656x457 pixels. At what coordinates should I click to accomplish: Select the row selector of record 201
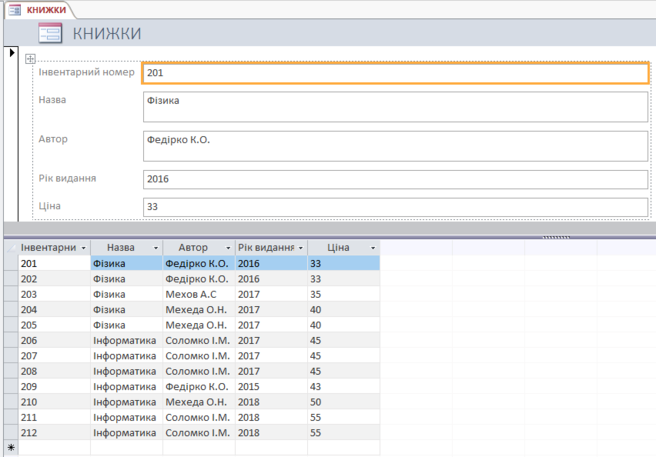coord(11,263)
